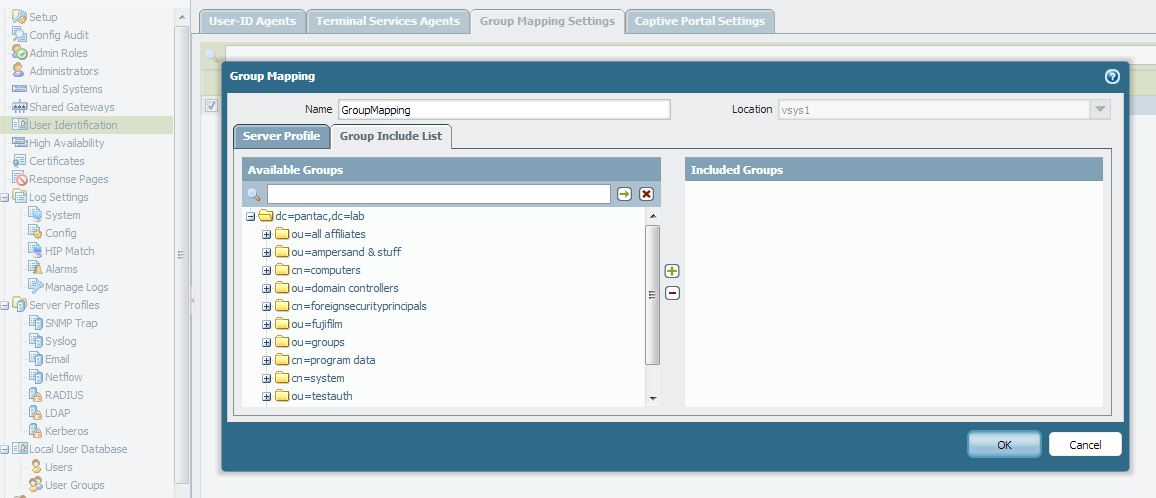This screenshot has height=498, width=1156.
Task: Click the scroll-down arrow of Available Groups
Action: pos(652,398)
